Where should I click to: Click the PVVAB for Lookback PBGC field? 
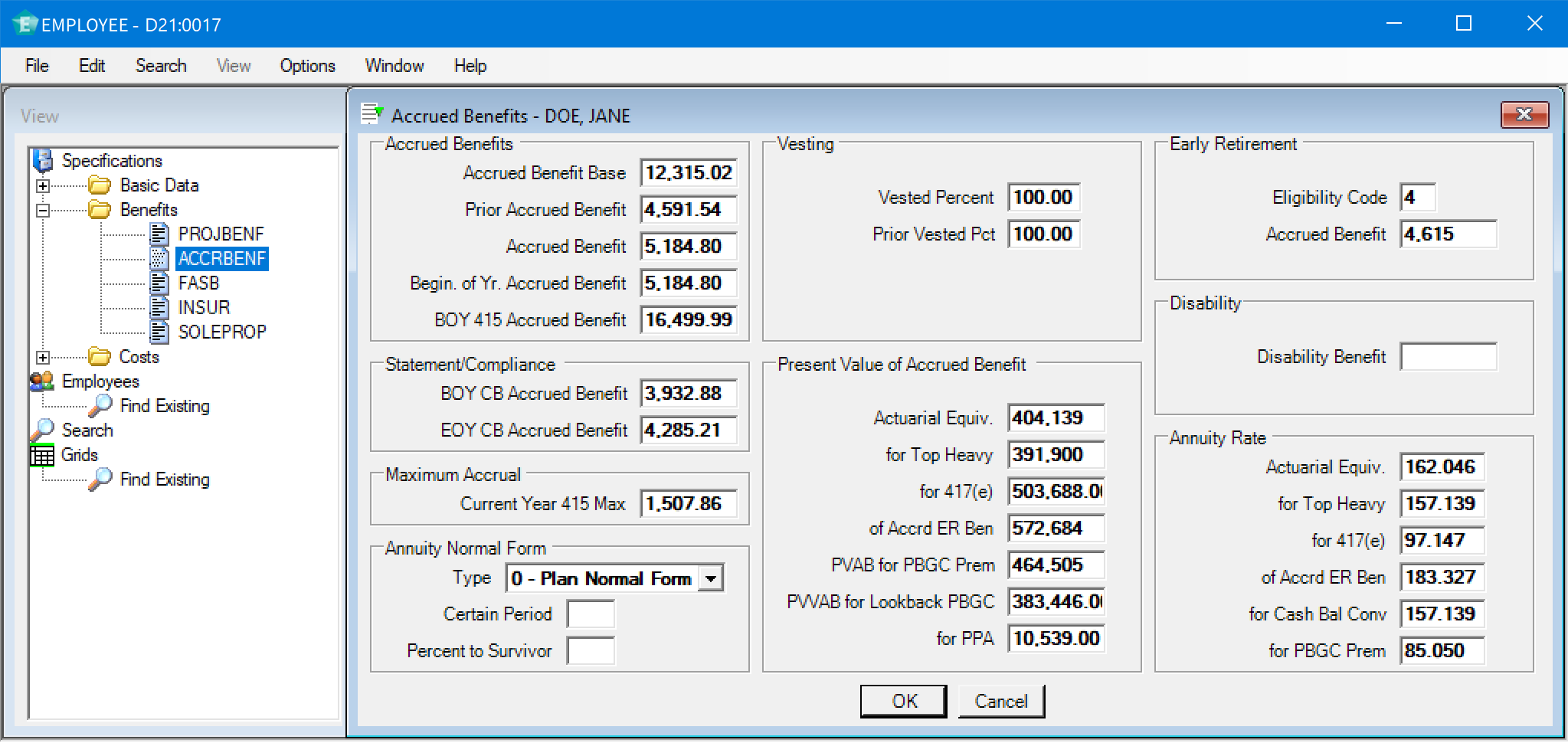tap(1056, 601)
